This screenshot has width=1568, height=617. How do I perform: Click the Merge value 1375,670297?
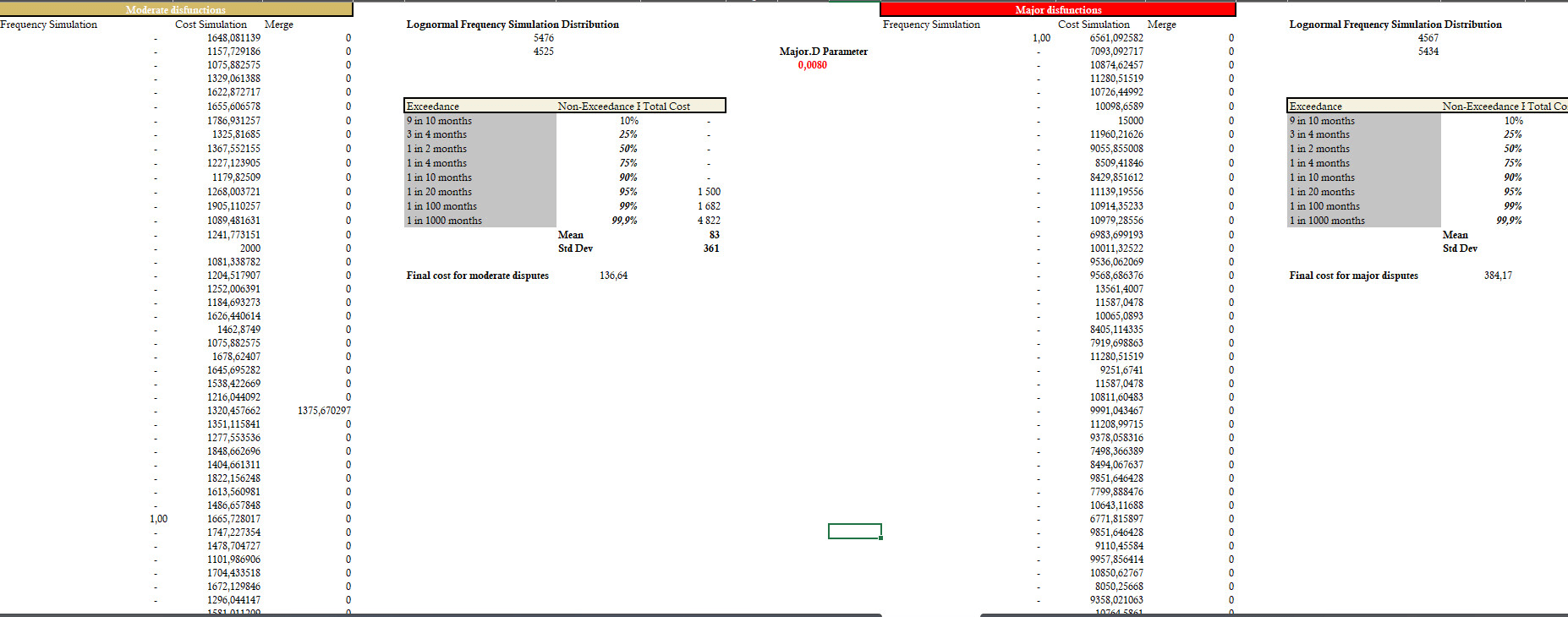tap(324, 411)
